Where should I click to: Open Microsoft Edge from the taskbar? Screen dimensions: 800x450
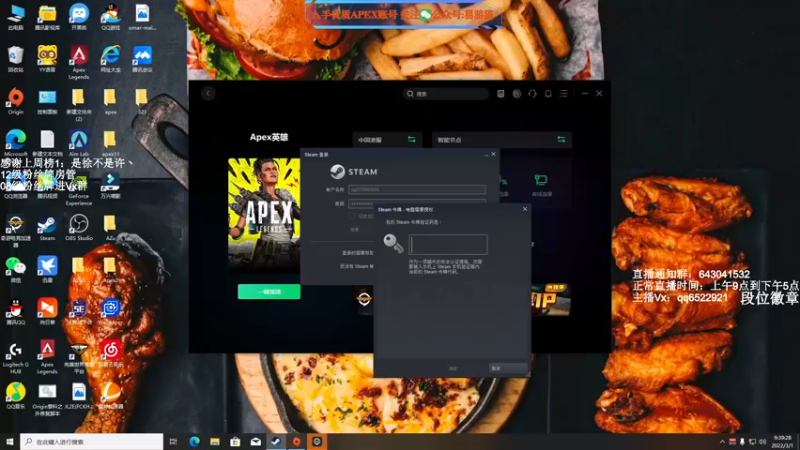click(194, 441)
